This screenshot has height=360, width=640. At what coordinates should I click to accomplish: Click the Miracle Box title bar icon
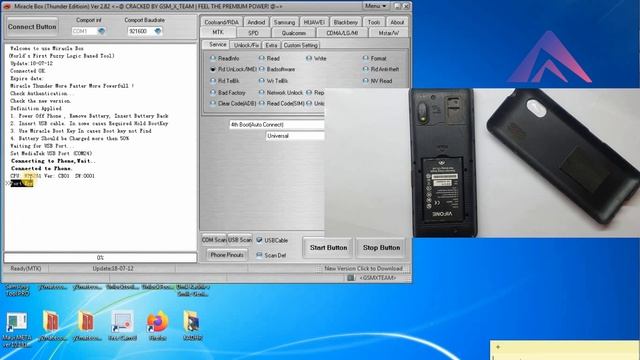point(7,6)
